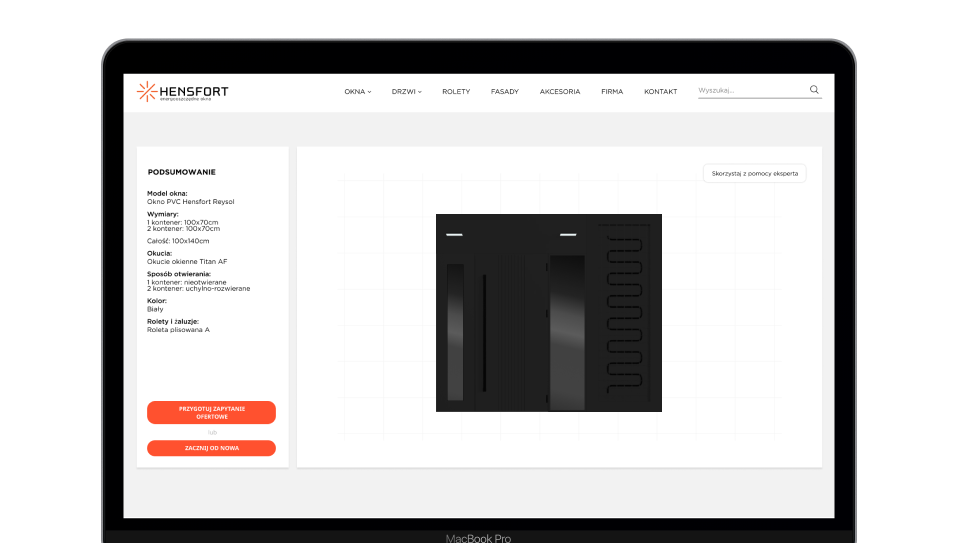This screenshot has height=543, width=958.
Task: Open the ROLETY menu item
Action: coord(455,92)
